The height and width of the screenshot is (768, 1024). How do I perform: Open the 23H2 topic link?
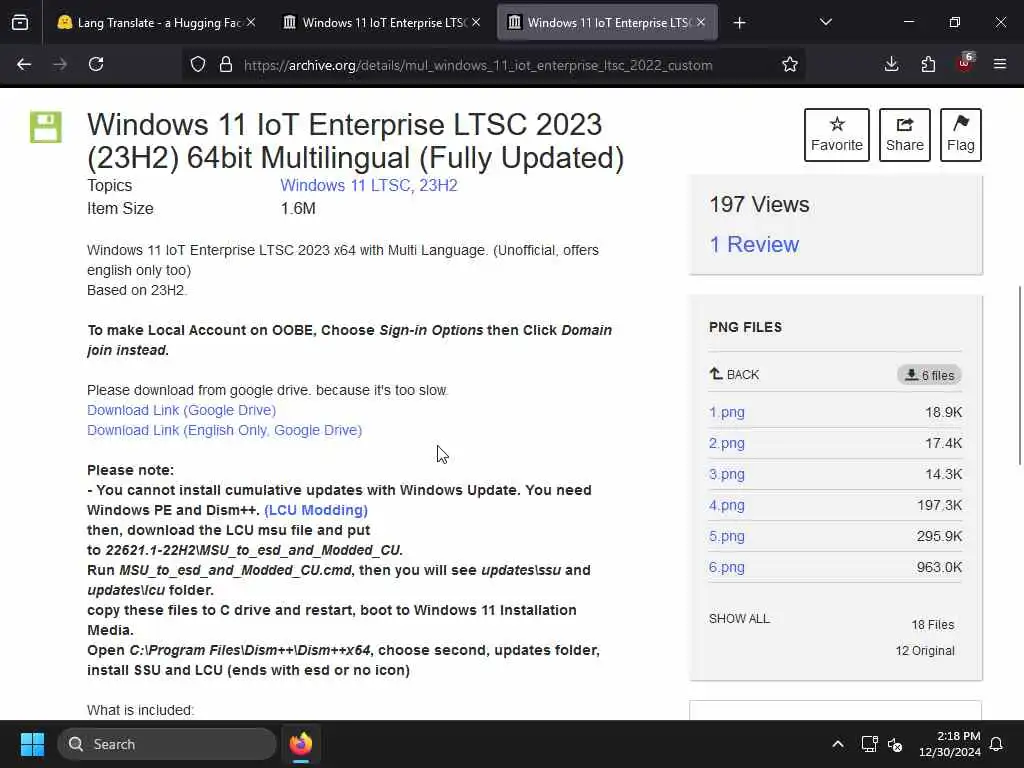[x=438, y=185]
